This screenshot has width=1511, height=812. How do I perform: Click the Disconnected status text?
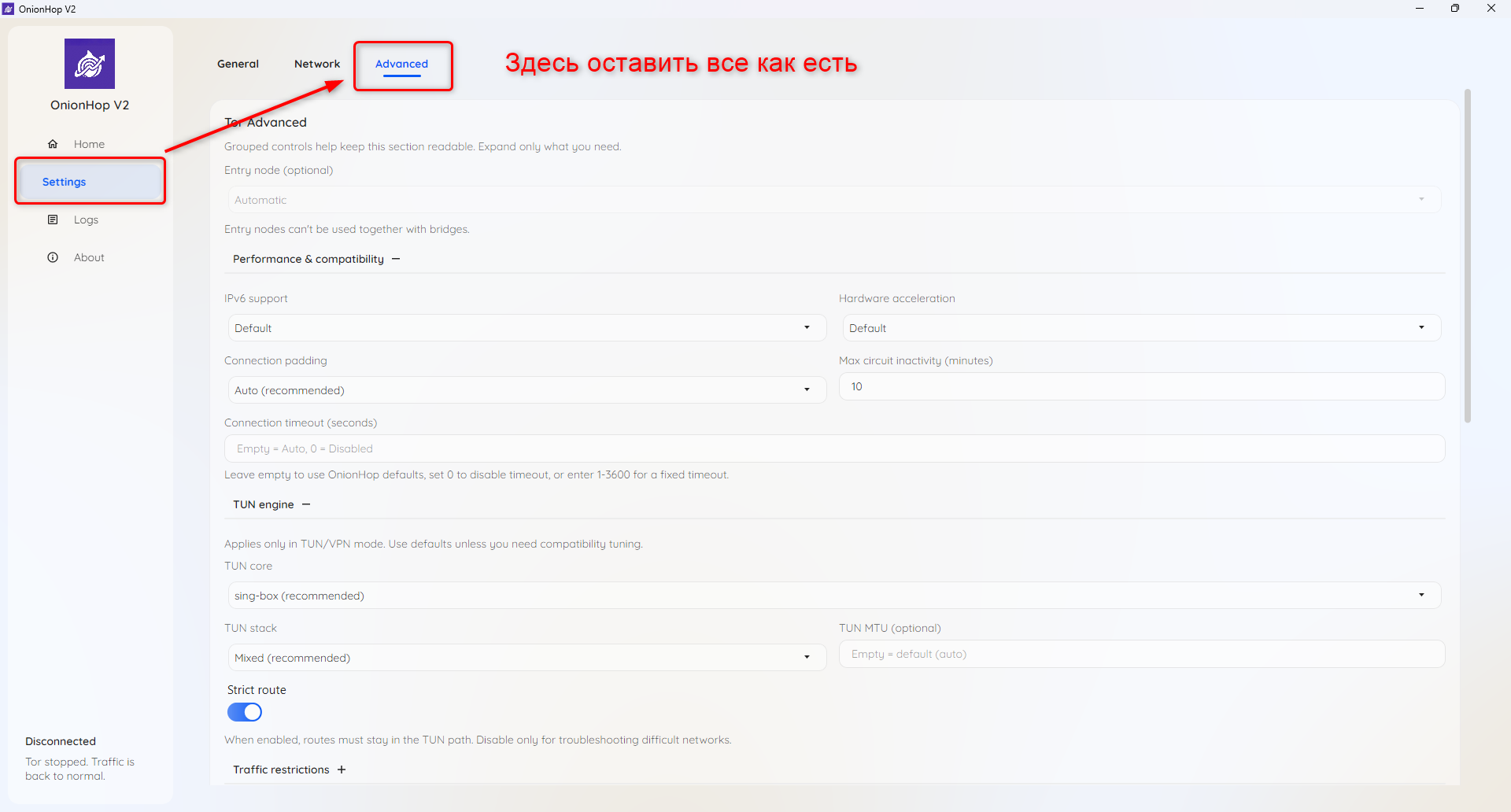click(61, 741)
